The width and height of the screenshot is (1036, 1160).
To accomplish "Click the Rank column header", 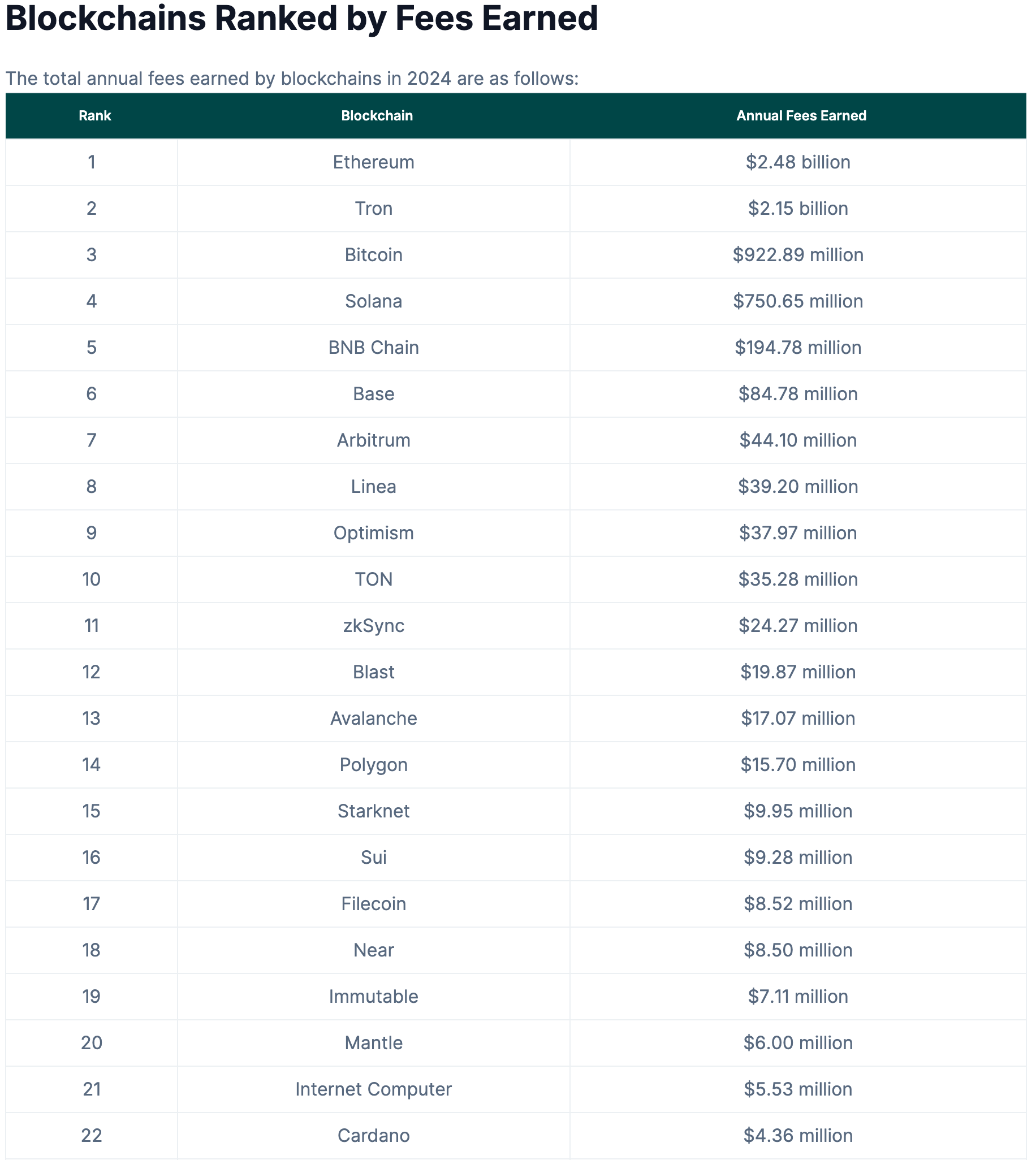I will [94, 115].
